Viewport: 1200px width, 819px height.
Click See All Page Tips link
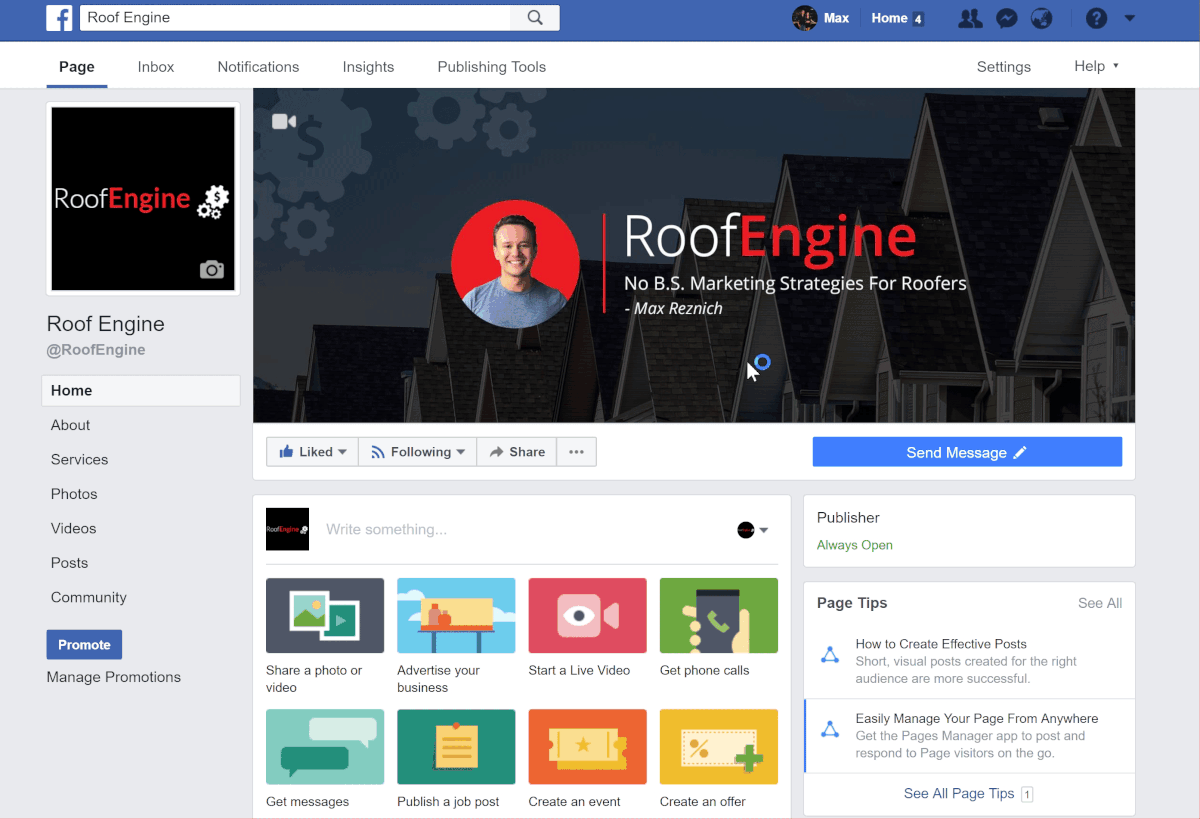pos(959,793)
